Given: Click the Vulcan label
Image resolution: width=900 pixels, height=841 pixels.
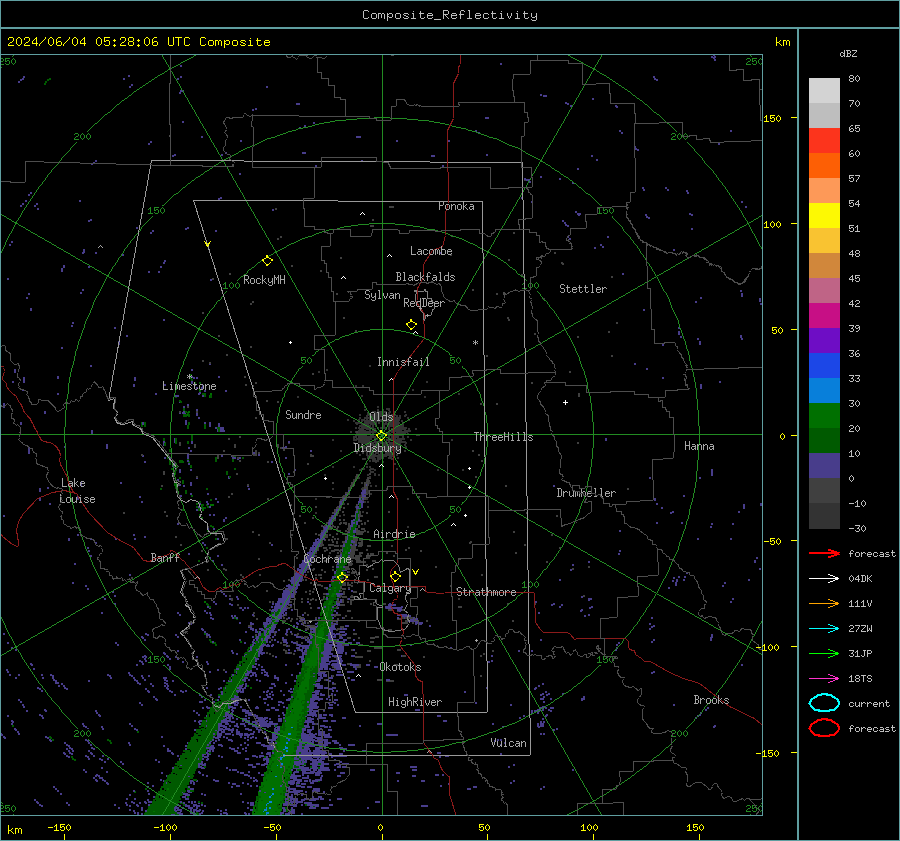Looking at the screenshot, I should point(508,743).
